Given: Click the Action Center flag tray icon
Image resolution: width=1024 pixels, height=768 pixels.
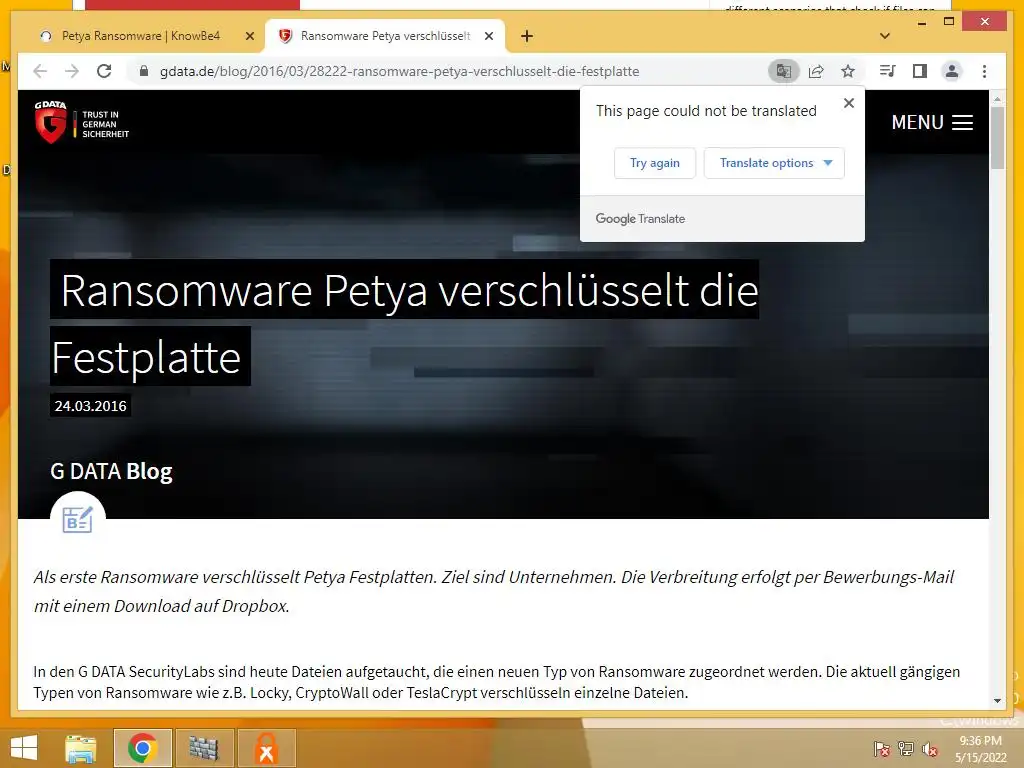Looking at the screenshot, I should pyautogui.click(x=881, y=749).
